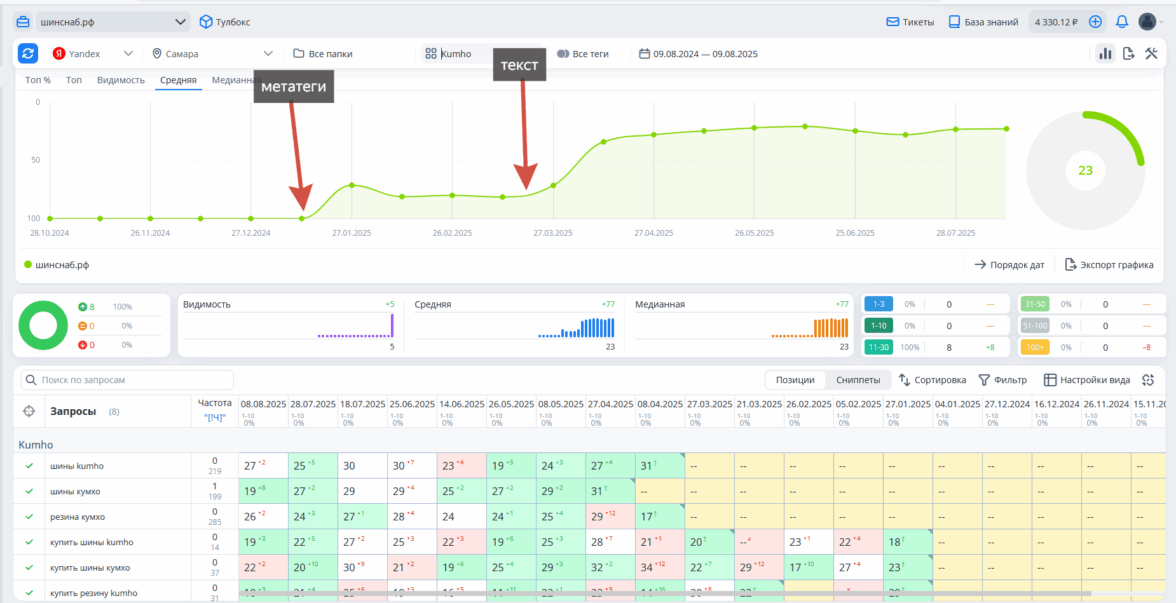
Task: Select the Сниппеты tab
Action: click(857, 380)
